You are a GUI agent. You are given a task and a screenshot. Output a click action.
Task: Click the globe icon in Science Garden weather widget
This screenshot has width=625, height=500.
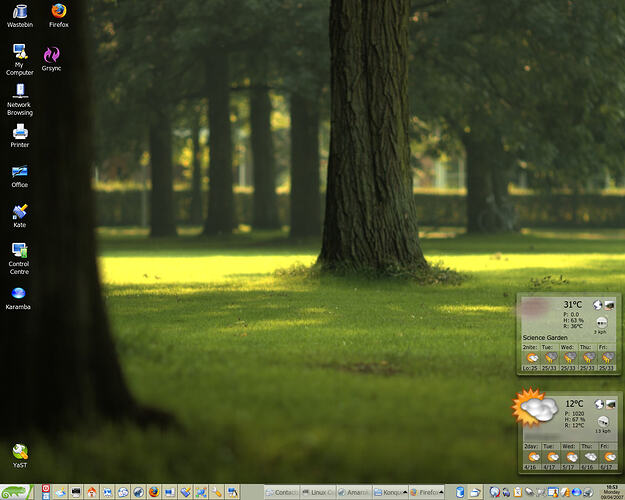coord(597,305)
